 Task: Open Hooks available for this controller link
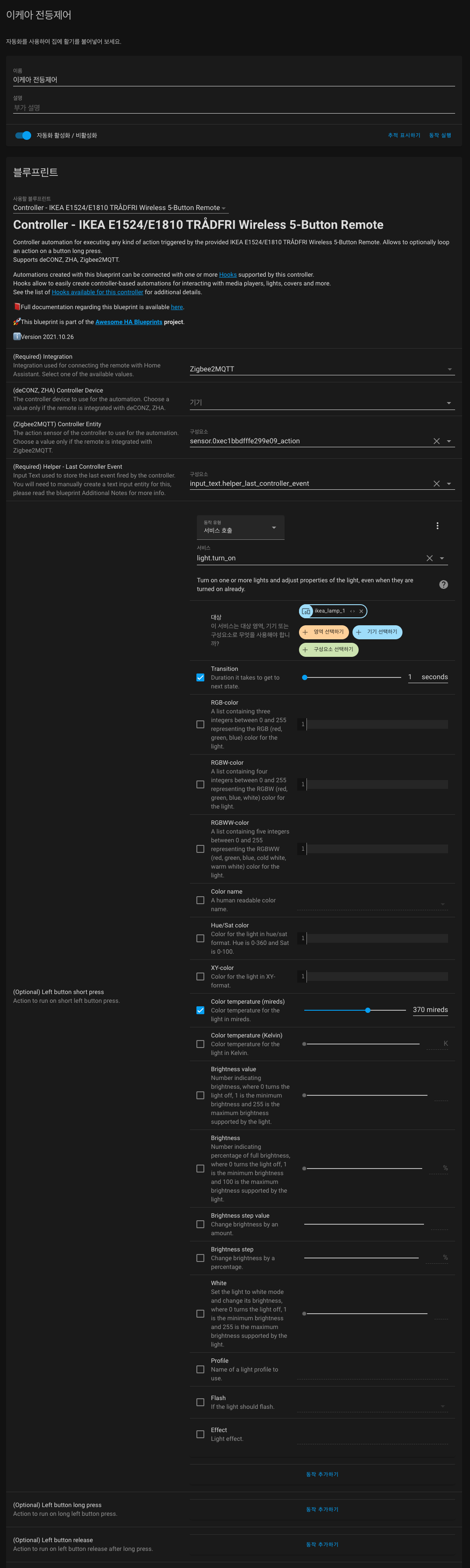coord(97,292)
